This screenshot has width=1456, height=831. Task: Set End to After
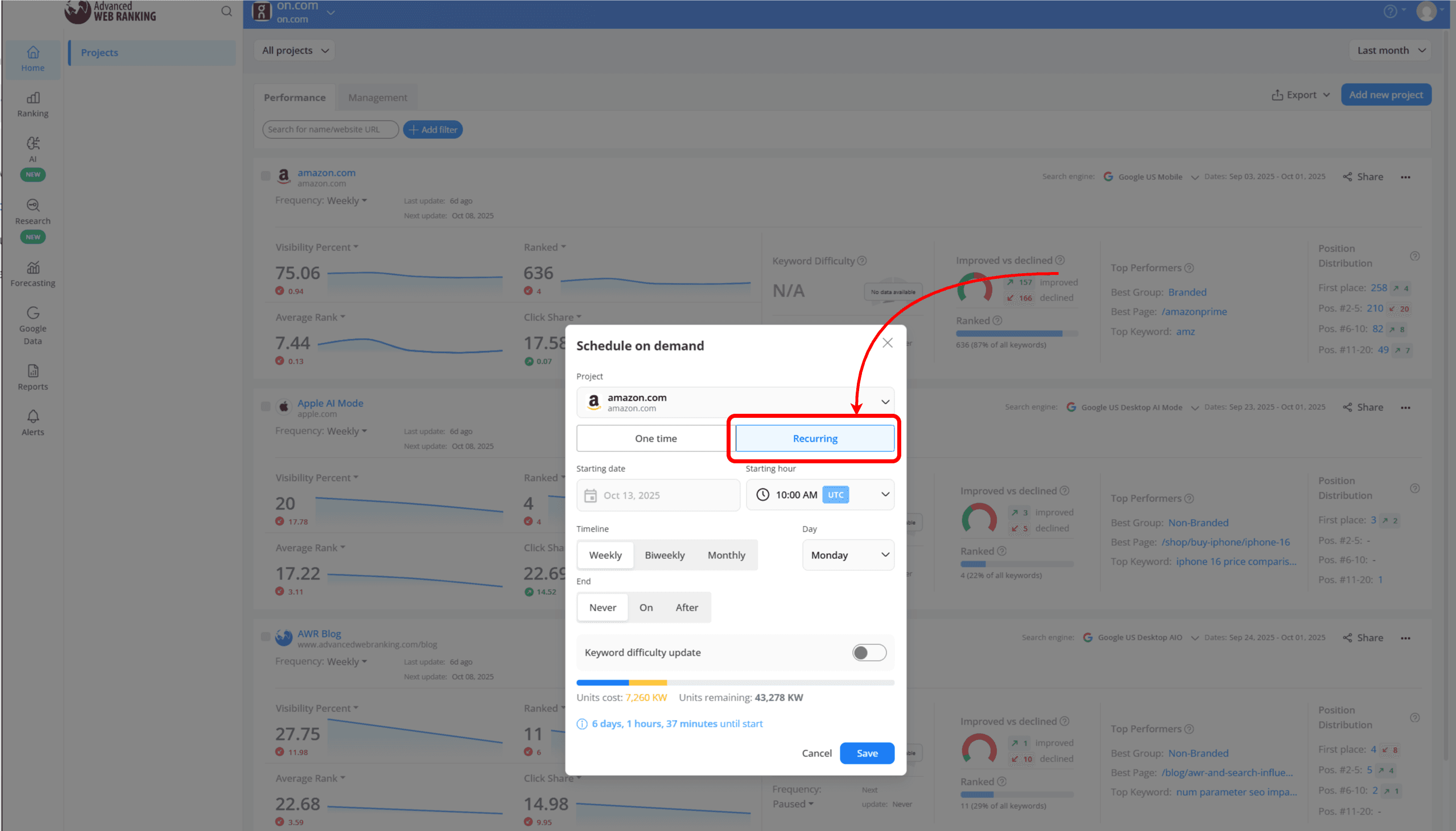[x=686, y=607]
